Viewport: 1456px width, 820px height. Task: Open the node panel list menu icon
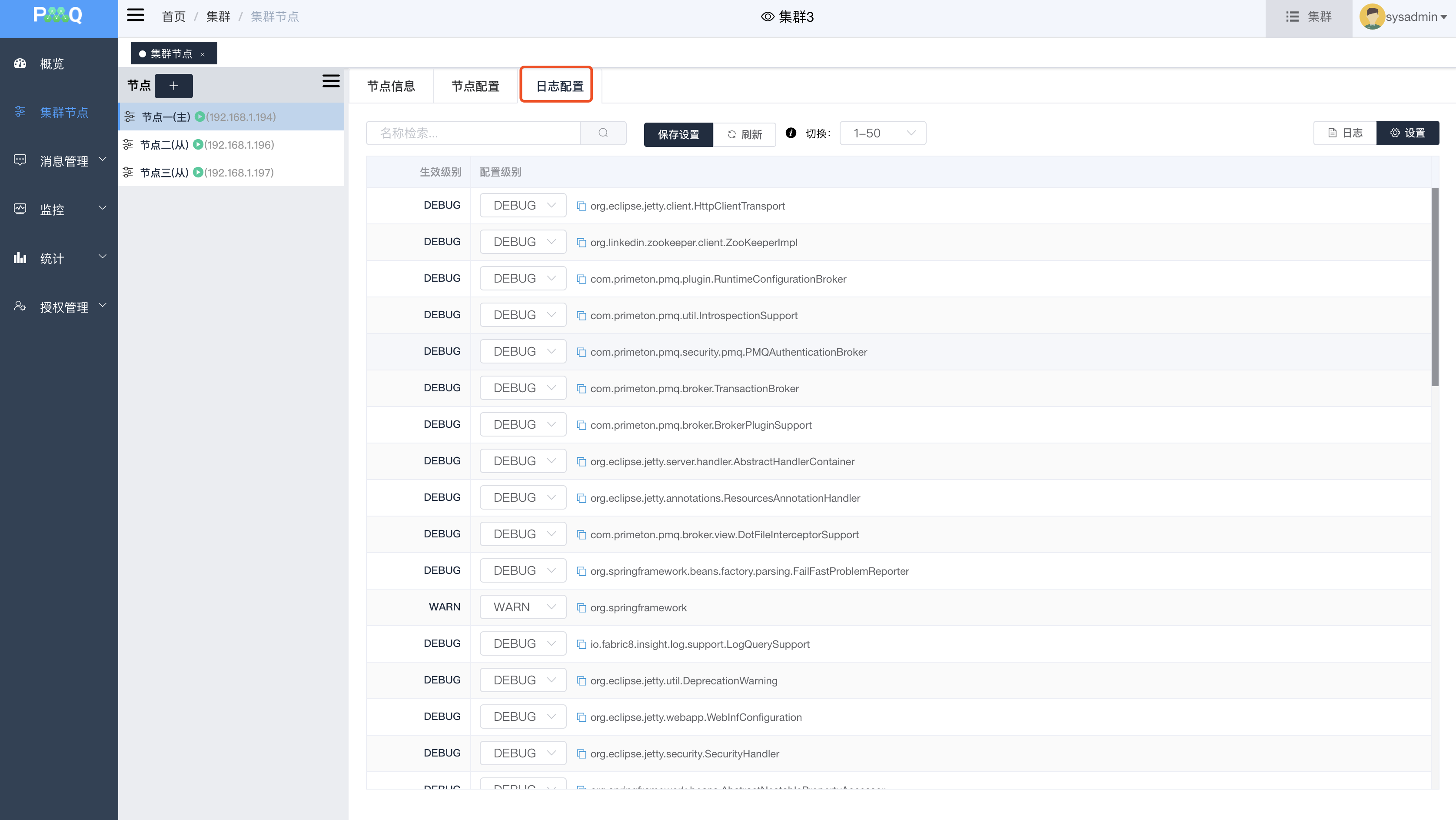331,81
